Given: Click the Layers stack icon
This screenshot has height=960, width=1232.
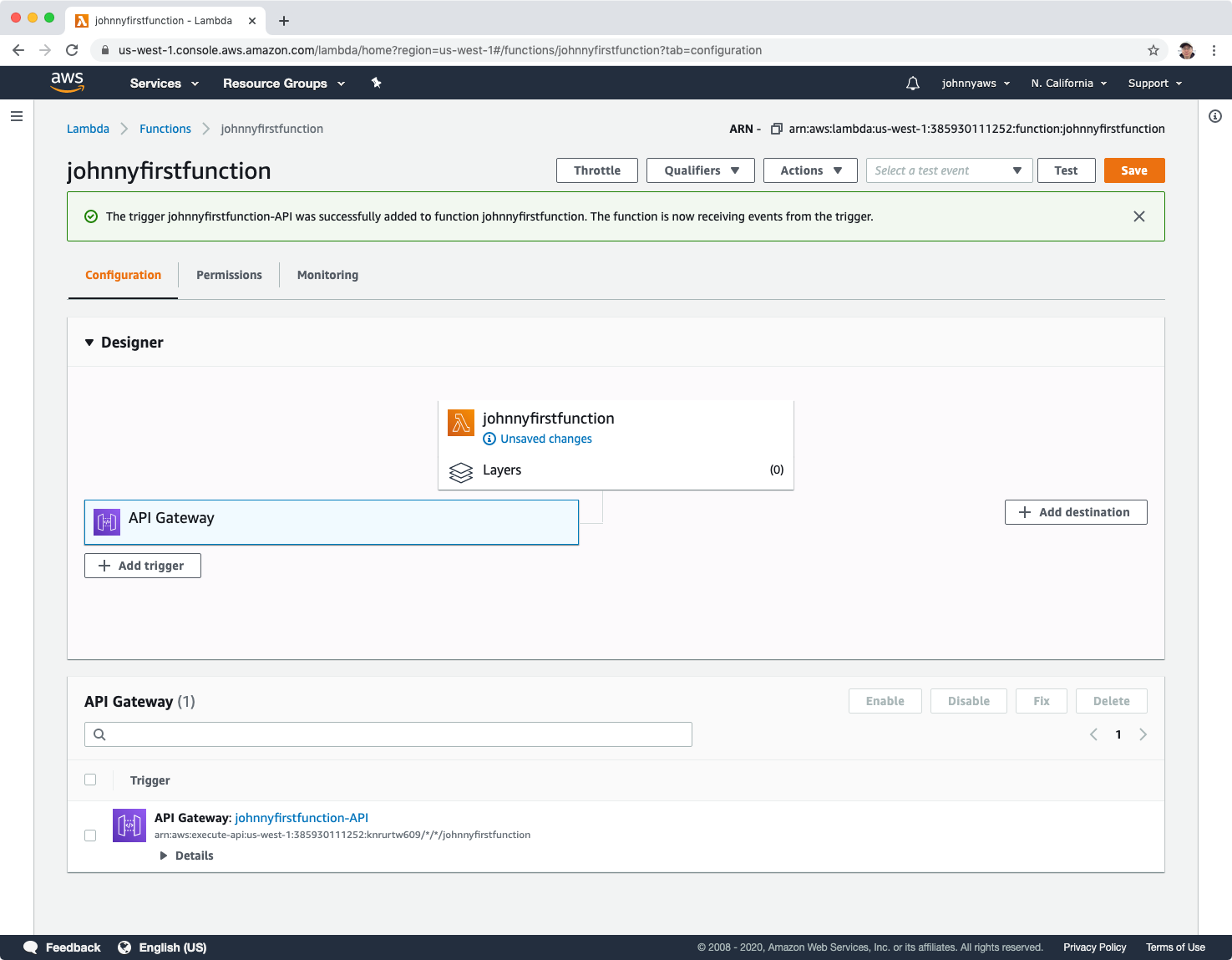Looking at the screenshot, I should (461, 472).
